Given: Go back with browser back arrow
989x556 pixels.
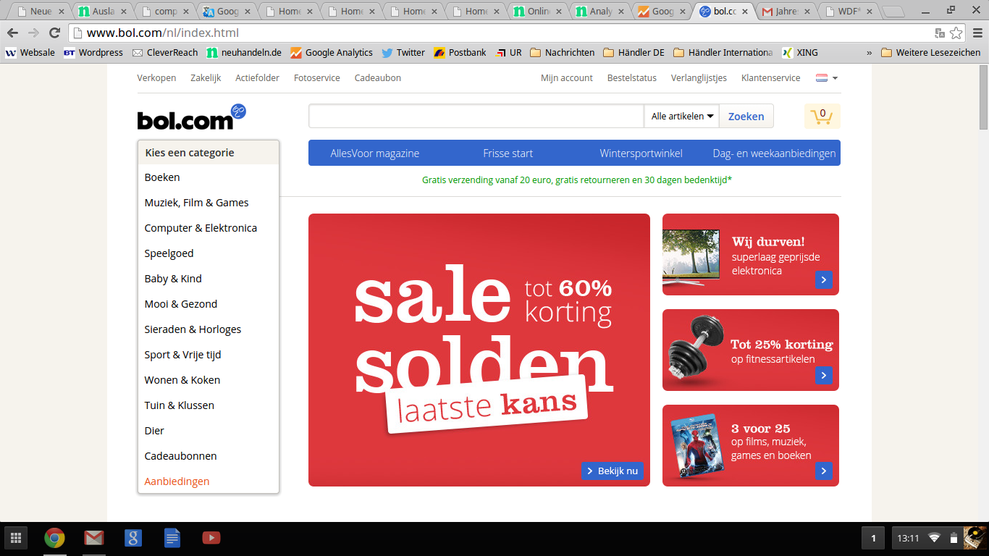Looking at the screenshot, I should pos(13,33).
